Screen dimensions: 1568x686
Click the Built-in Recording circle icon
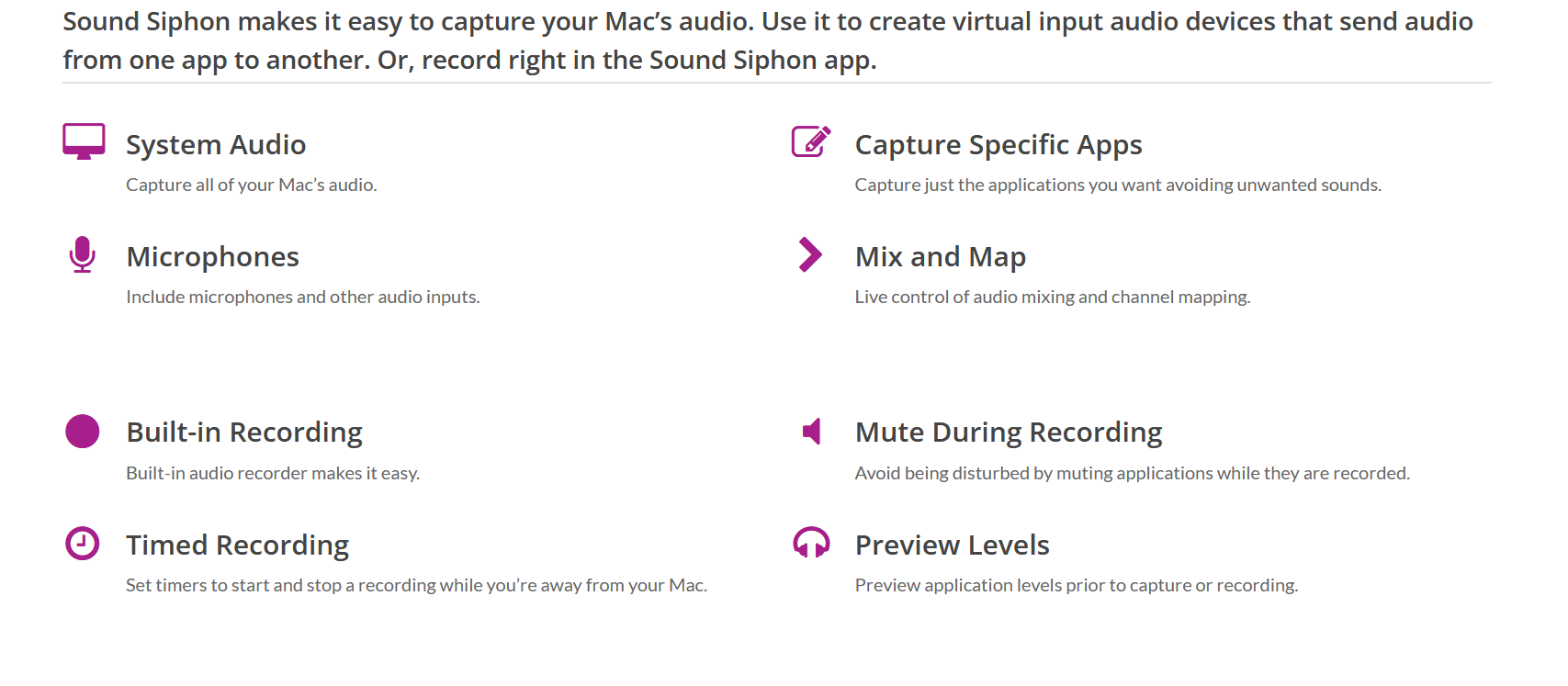83,431
